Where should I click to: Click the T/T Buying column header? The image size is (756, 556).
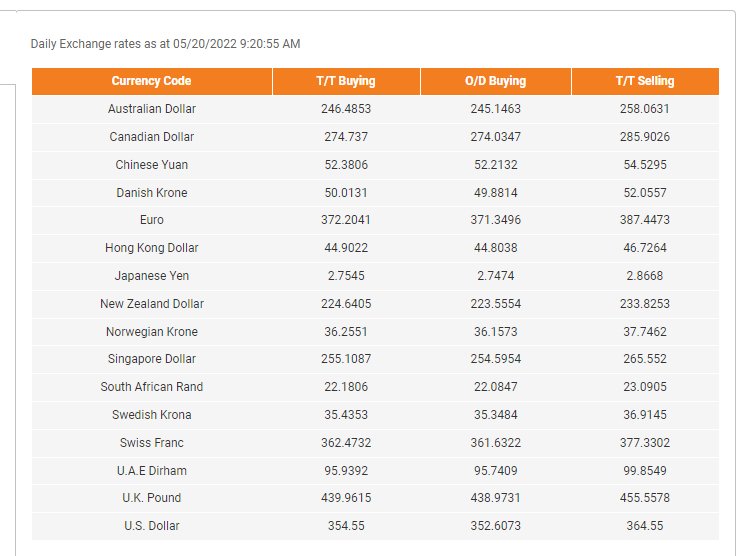coord(346,81)
